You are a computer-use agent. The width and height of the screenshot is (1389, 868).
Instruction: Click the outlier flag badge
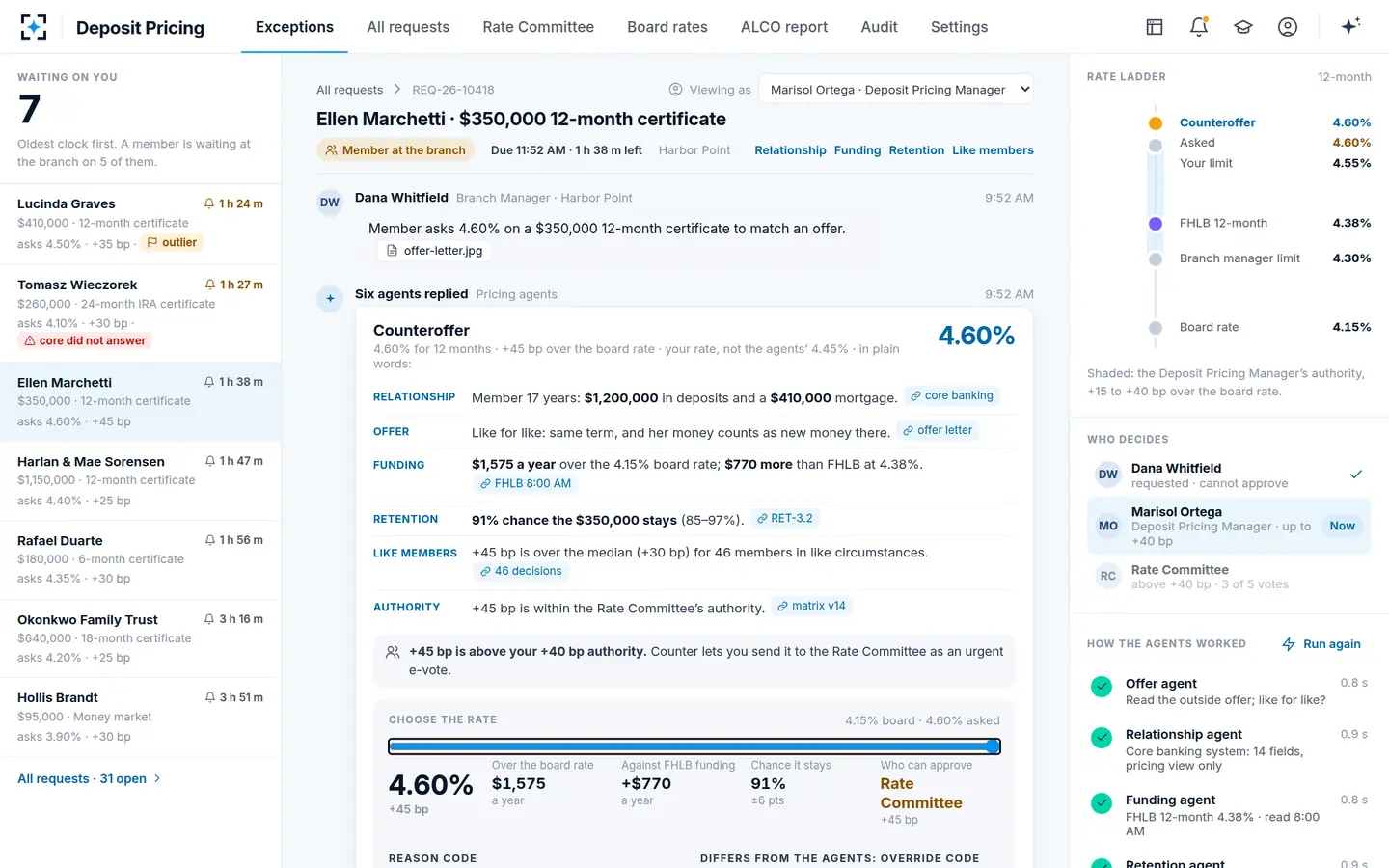[172, 243]
